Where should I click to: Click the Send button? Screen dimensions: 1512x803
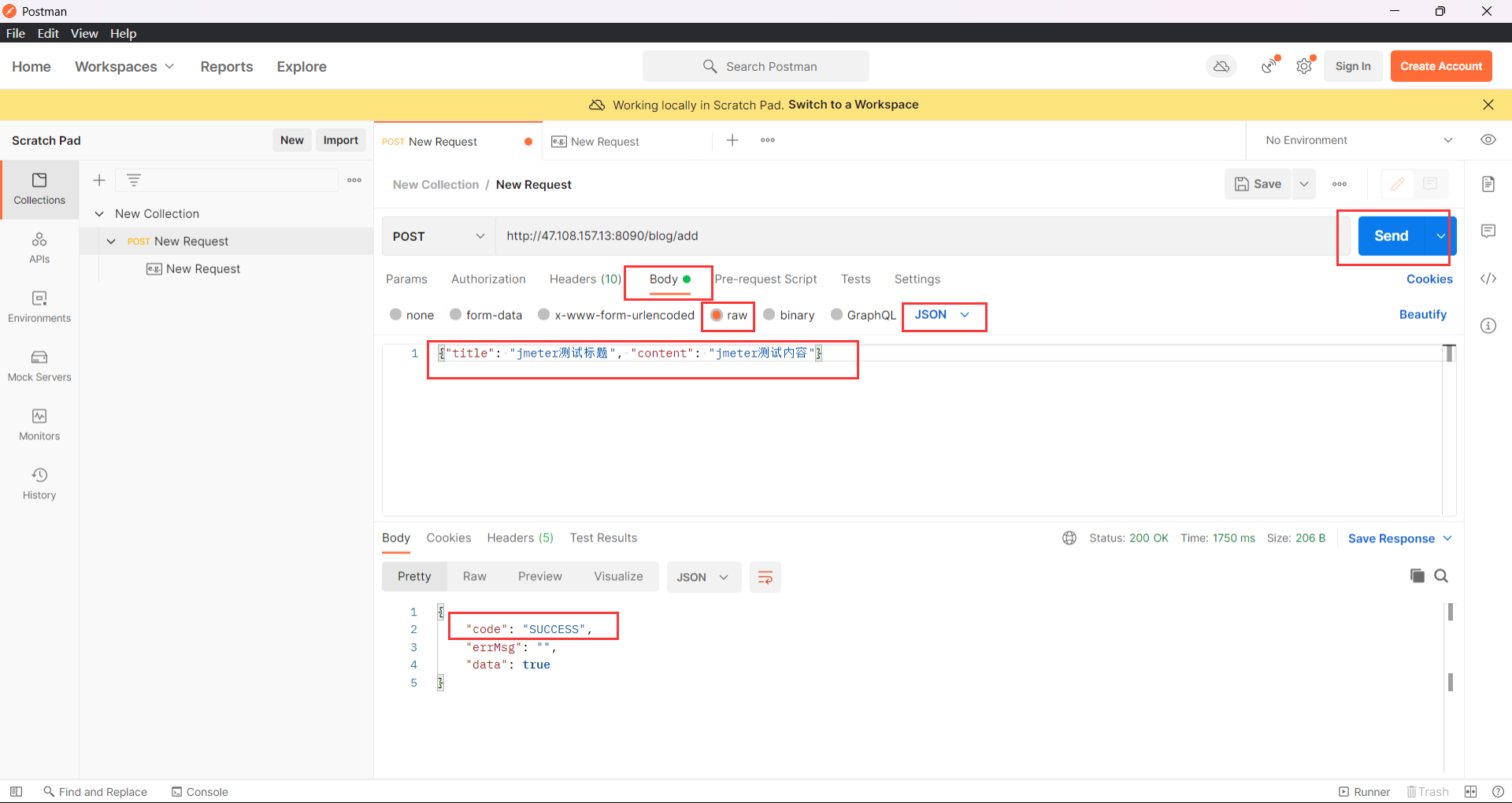click(x=1392, y=236)
